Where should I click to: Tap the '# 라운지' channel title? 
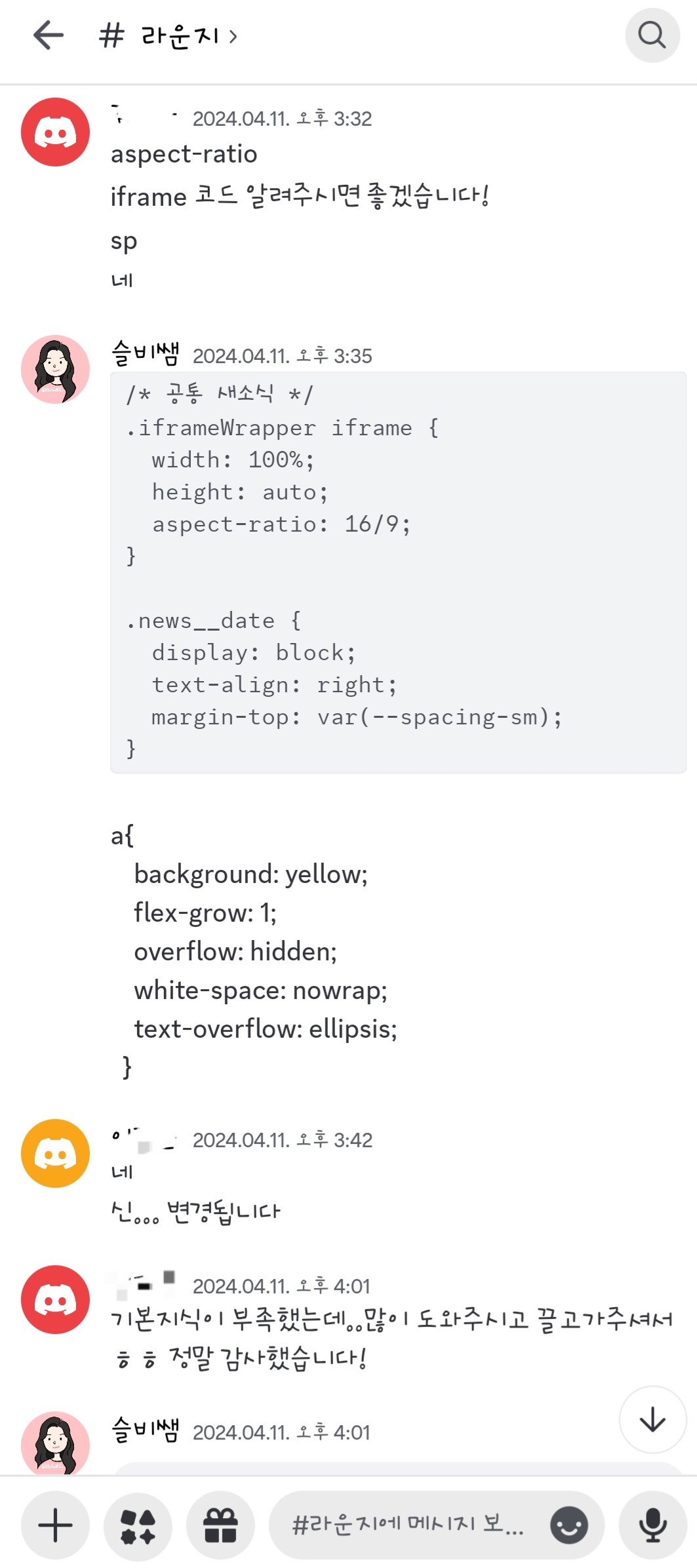[159, 36]
